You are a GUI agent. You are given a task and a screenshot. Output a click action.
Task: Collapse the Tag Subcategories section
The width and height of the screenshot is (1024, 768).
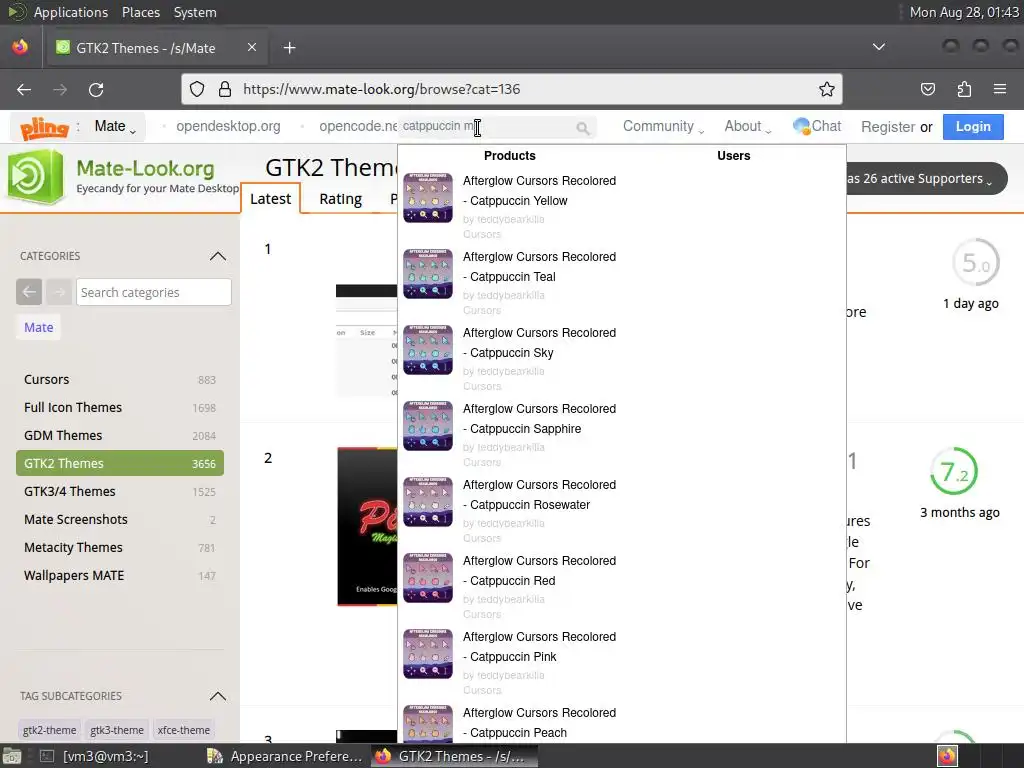(217, 696)
